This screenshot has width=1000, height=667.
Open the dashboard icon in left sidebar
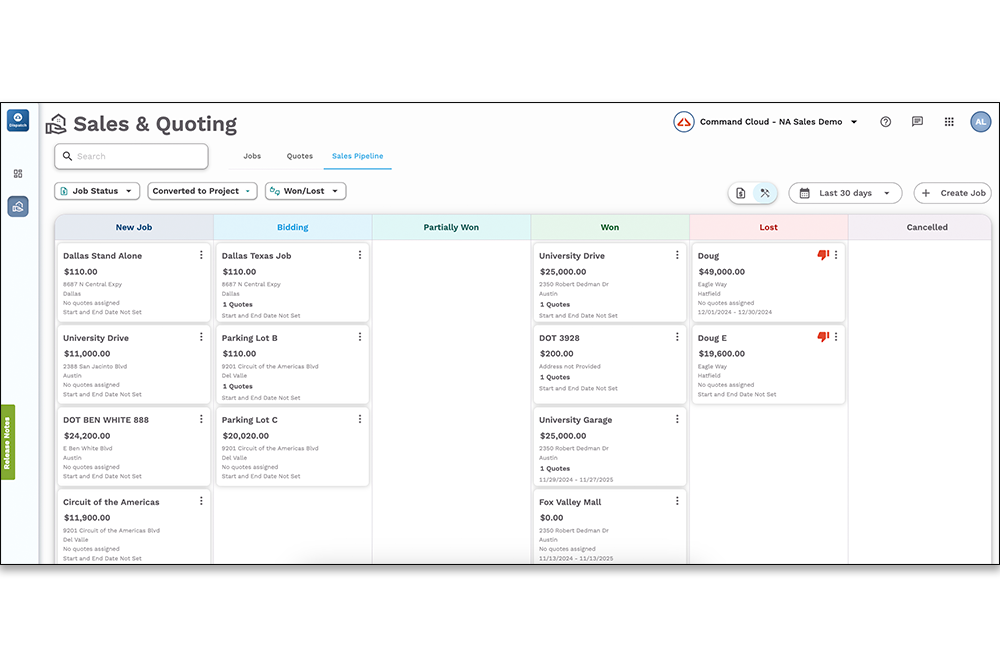[18, 174]
